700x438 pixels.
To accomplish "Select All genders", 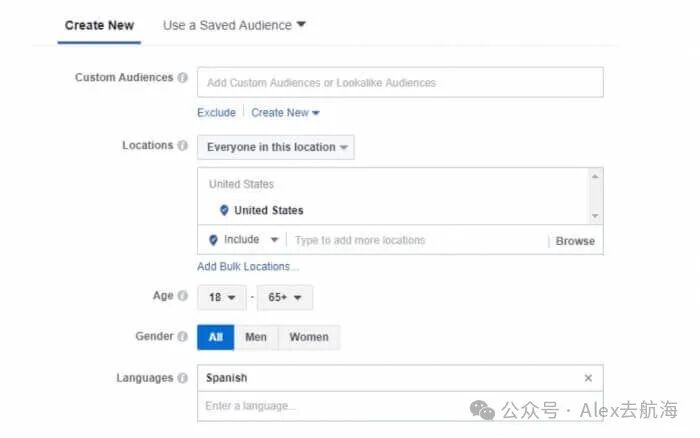I will tap(216, 337).
